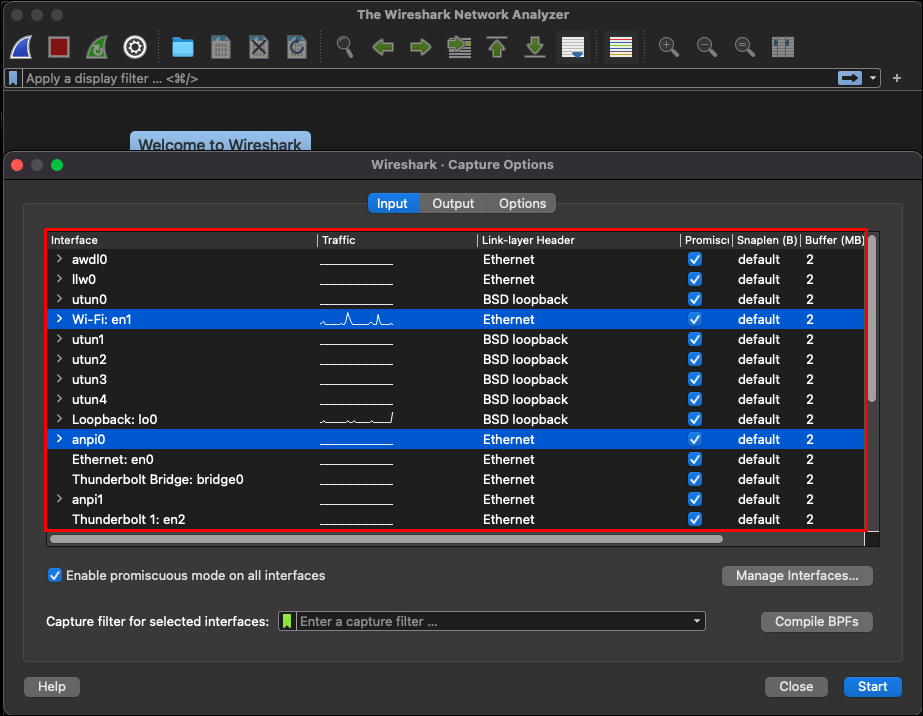The width and height of the screenshot is (923, 716).
Task: Switch to the Options tab
Action: pyautogui.click(x=520, y=203)
